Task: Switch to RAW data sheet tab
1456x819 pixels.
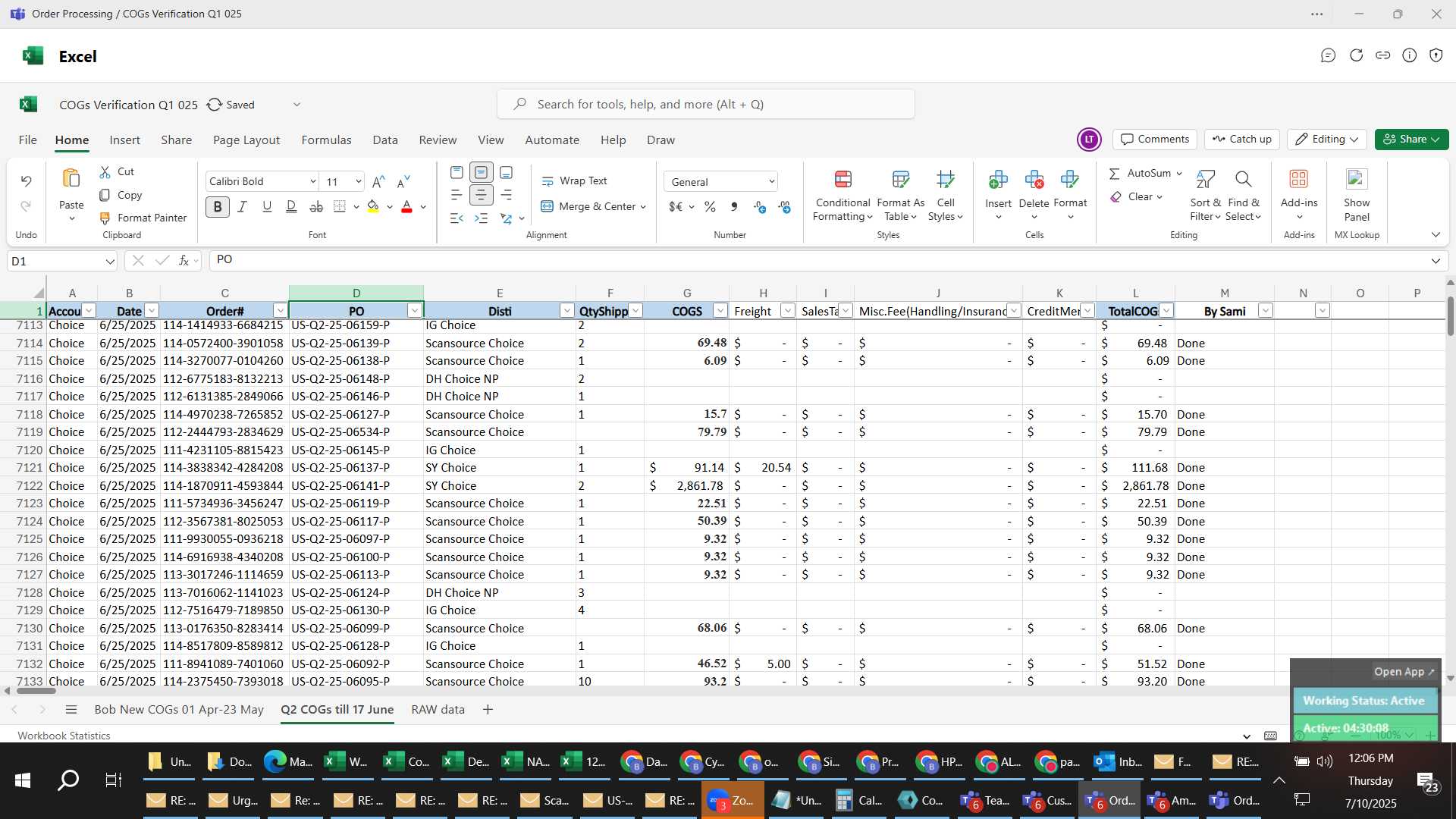Action: click(x=438, y=710)
